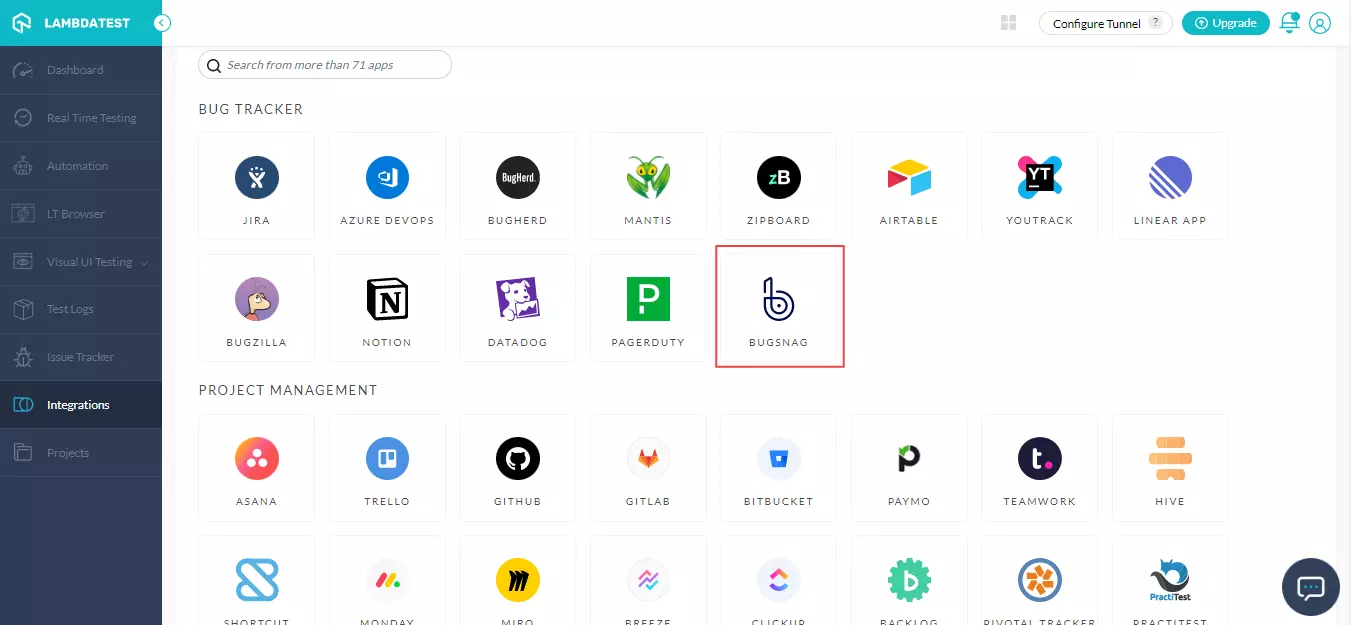Open Real Time Testing from sidebar
The width and height of the screenshot is (1351, 625).
point(91,118)
